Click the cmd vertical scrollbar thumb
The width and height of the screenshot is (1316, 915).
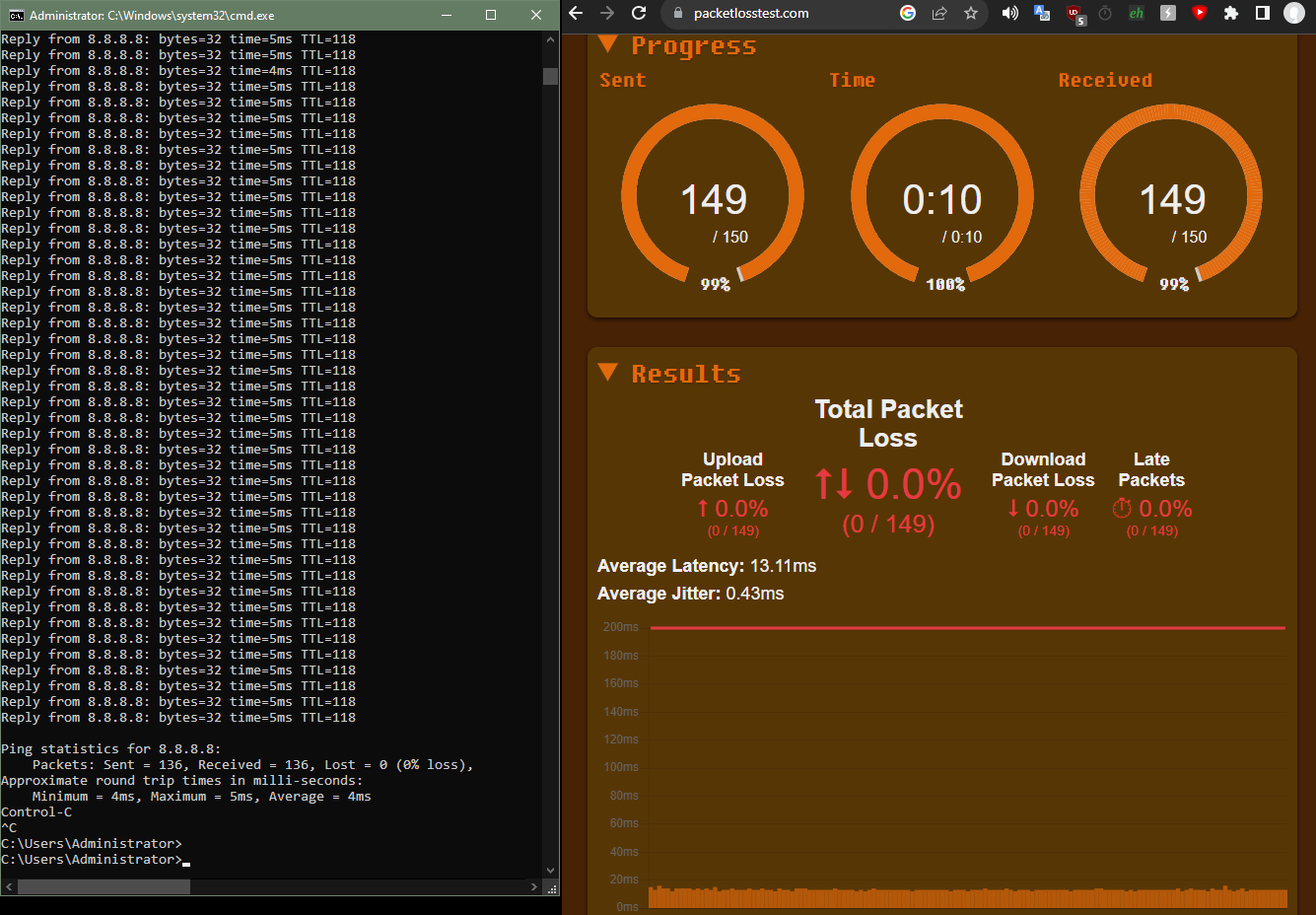(550, 76)
